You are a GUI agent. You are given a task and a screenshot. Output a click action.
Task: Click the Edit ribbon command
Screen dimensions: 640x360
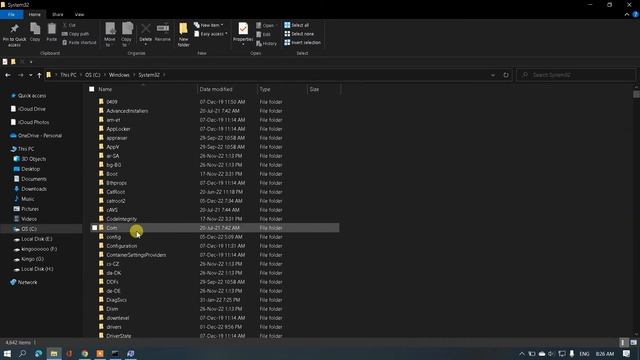pyautogui.click(x=264, y=34)
